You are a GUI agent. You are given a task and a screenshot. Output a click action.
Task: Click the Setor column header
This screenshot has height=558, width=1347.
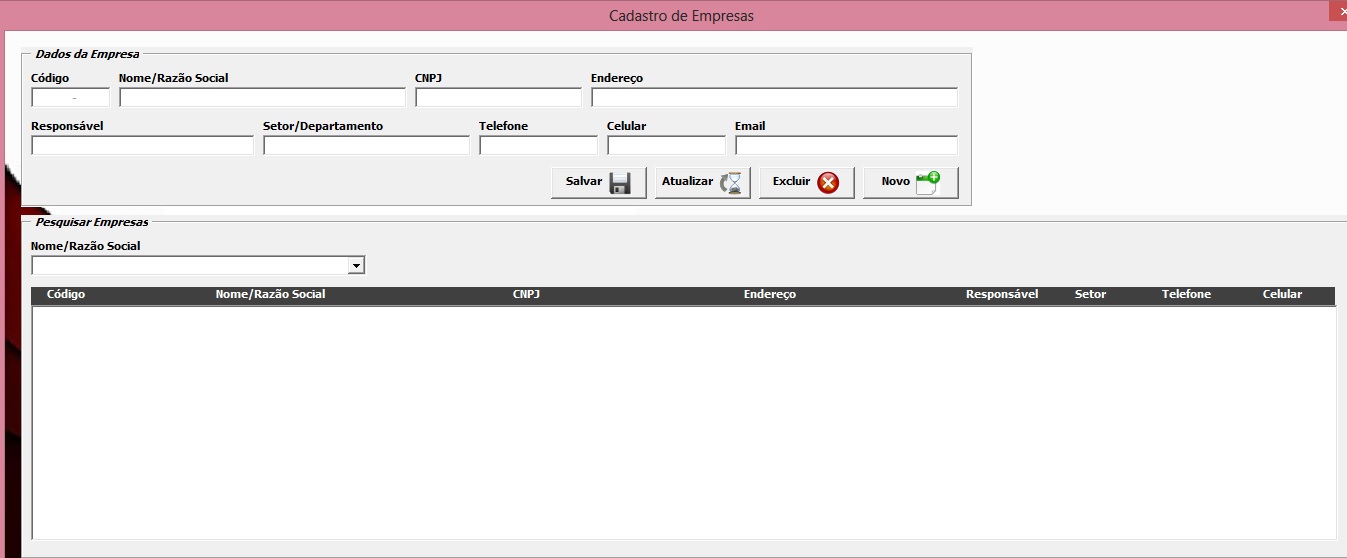pos(1090,295)
